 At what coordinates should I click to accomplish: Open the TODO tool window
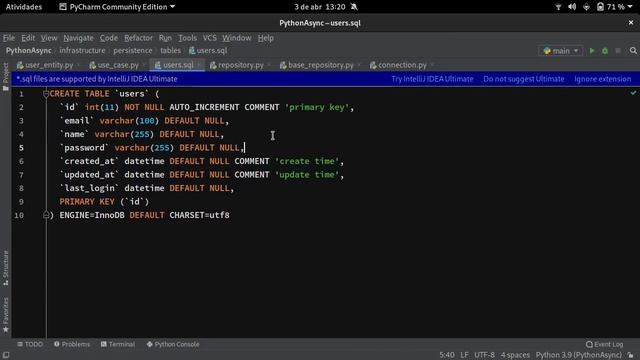coord(30,344)
